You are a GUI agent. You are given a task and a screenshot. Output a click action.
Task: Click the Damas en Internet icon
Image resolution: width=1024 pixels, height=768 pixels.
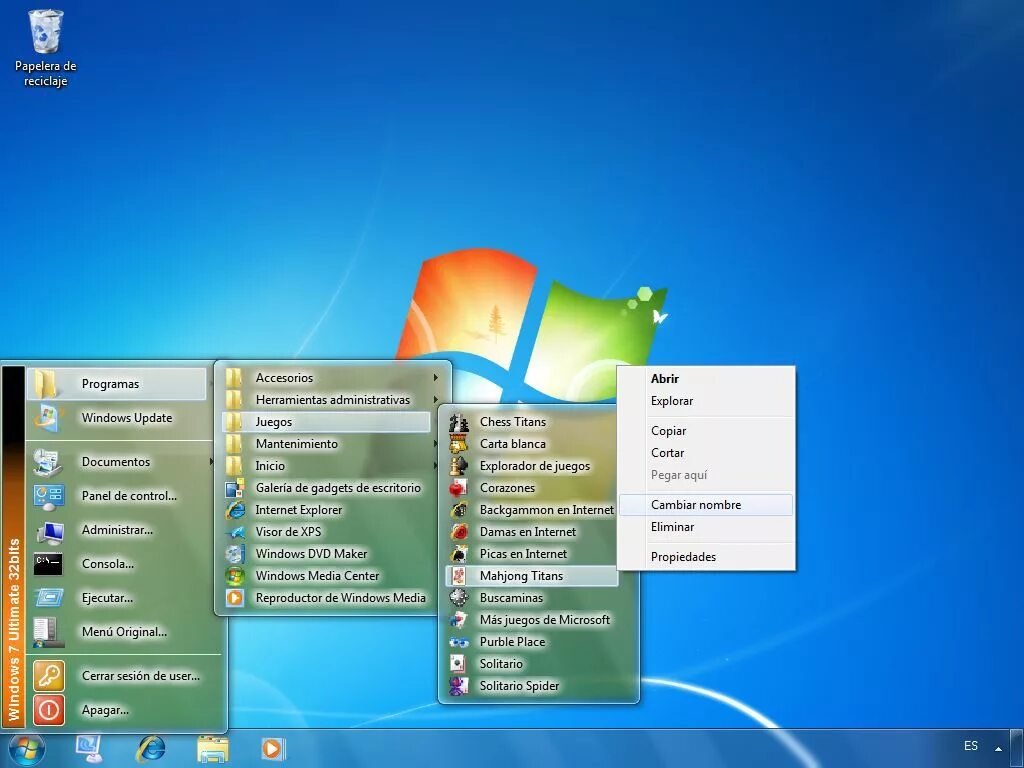pyautogui.click(x=458, y=532)
